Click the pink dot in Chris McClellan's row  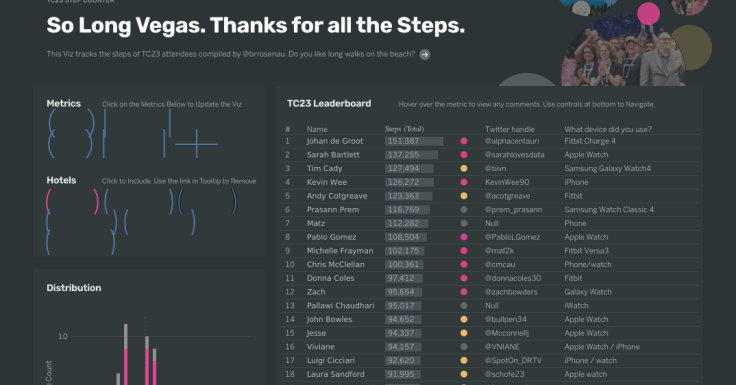[464, 264]
